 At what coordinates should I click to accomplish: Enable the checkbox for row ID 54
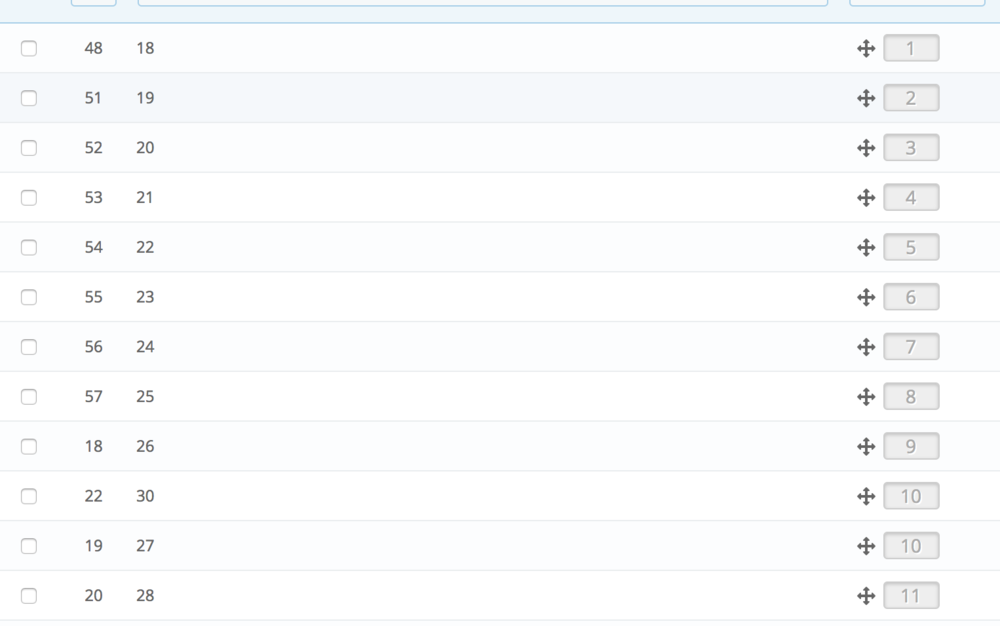29,247
